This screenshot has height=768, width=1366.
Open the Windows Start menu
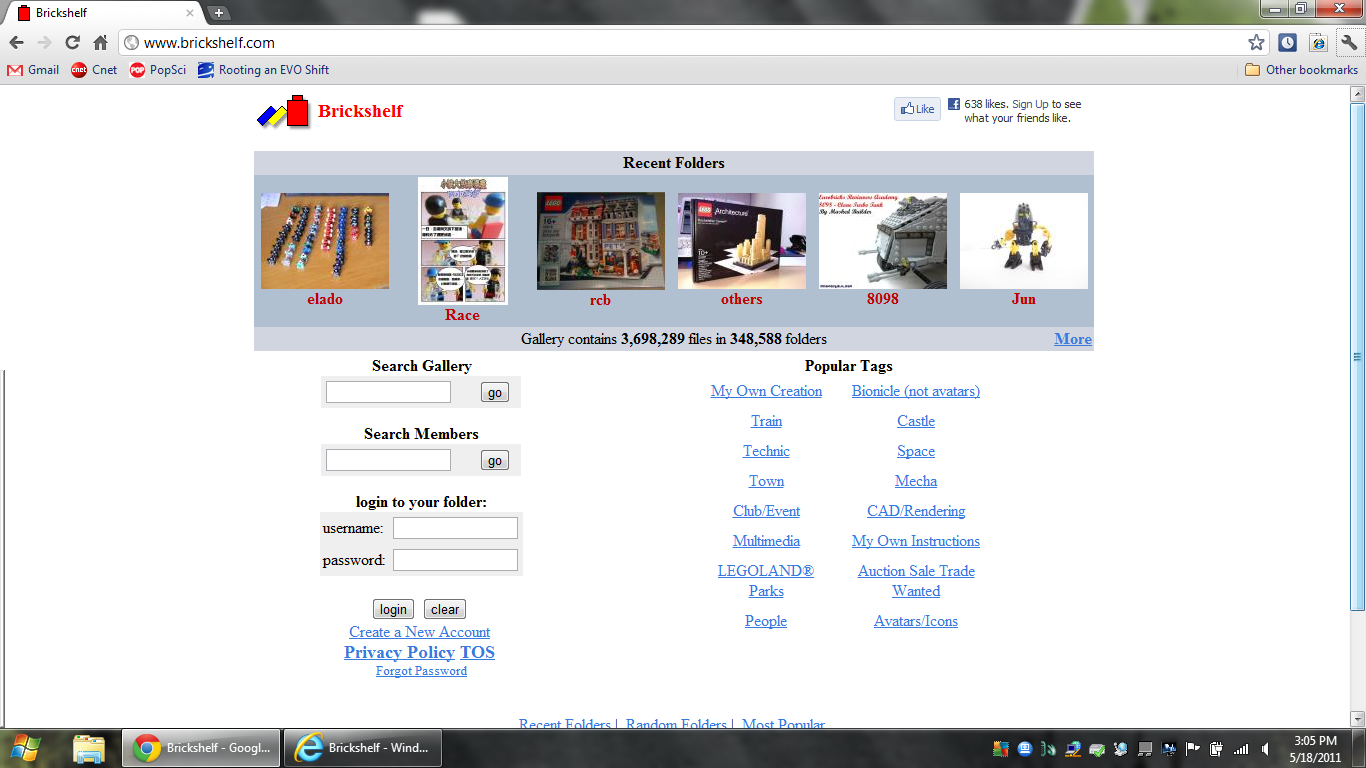click(26, 748)
